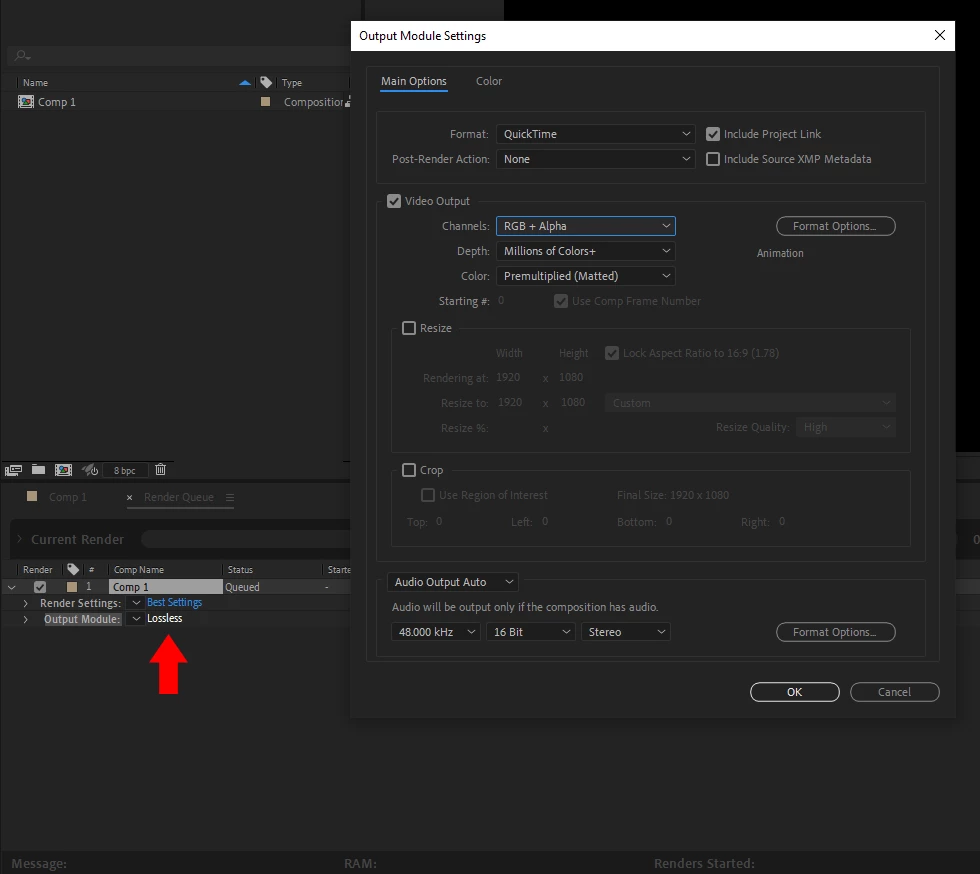This screenshot has width=980, height=874.
Task: Click the Comp 1 composition icon in Project panel
Action: (26, 102)
